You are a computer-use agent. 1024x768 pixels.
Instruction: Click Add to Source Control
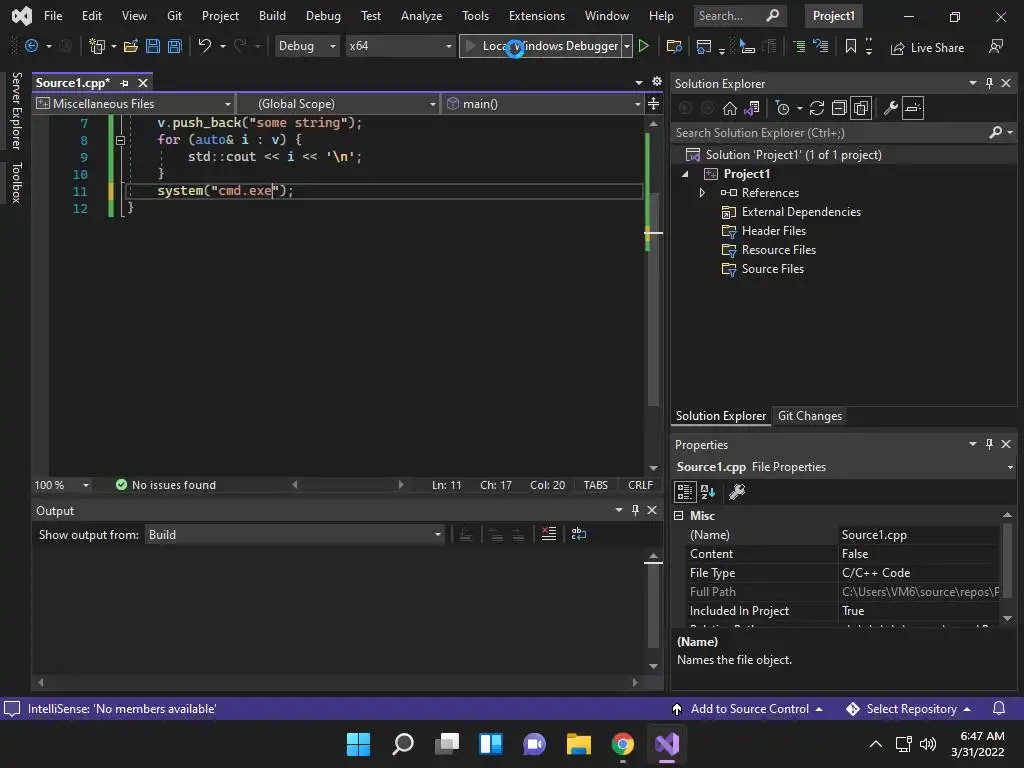(749, 709)
